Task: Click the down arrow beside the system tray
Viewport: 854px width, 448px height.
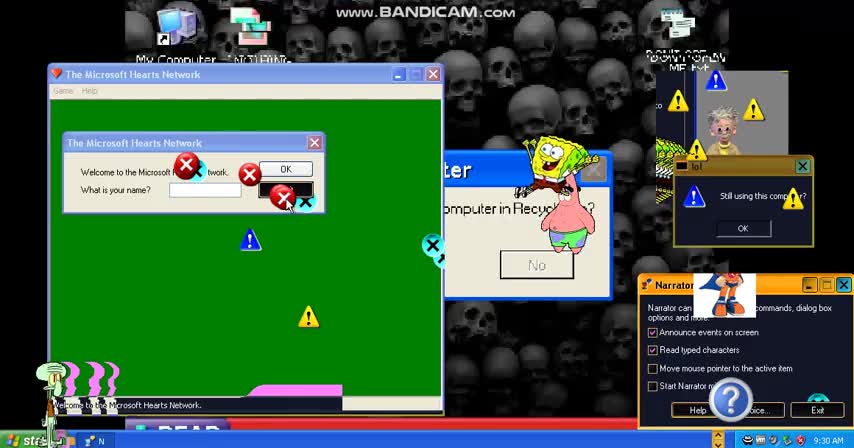Action: click(718, 444)
